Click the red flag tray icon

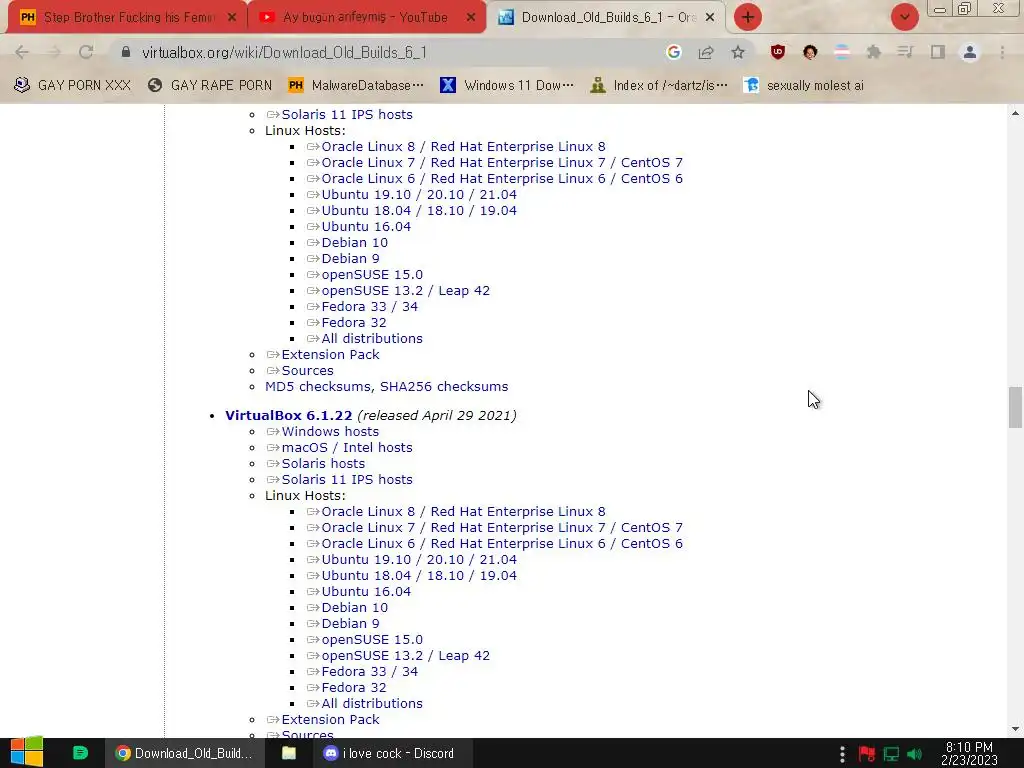coord(867,754)
